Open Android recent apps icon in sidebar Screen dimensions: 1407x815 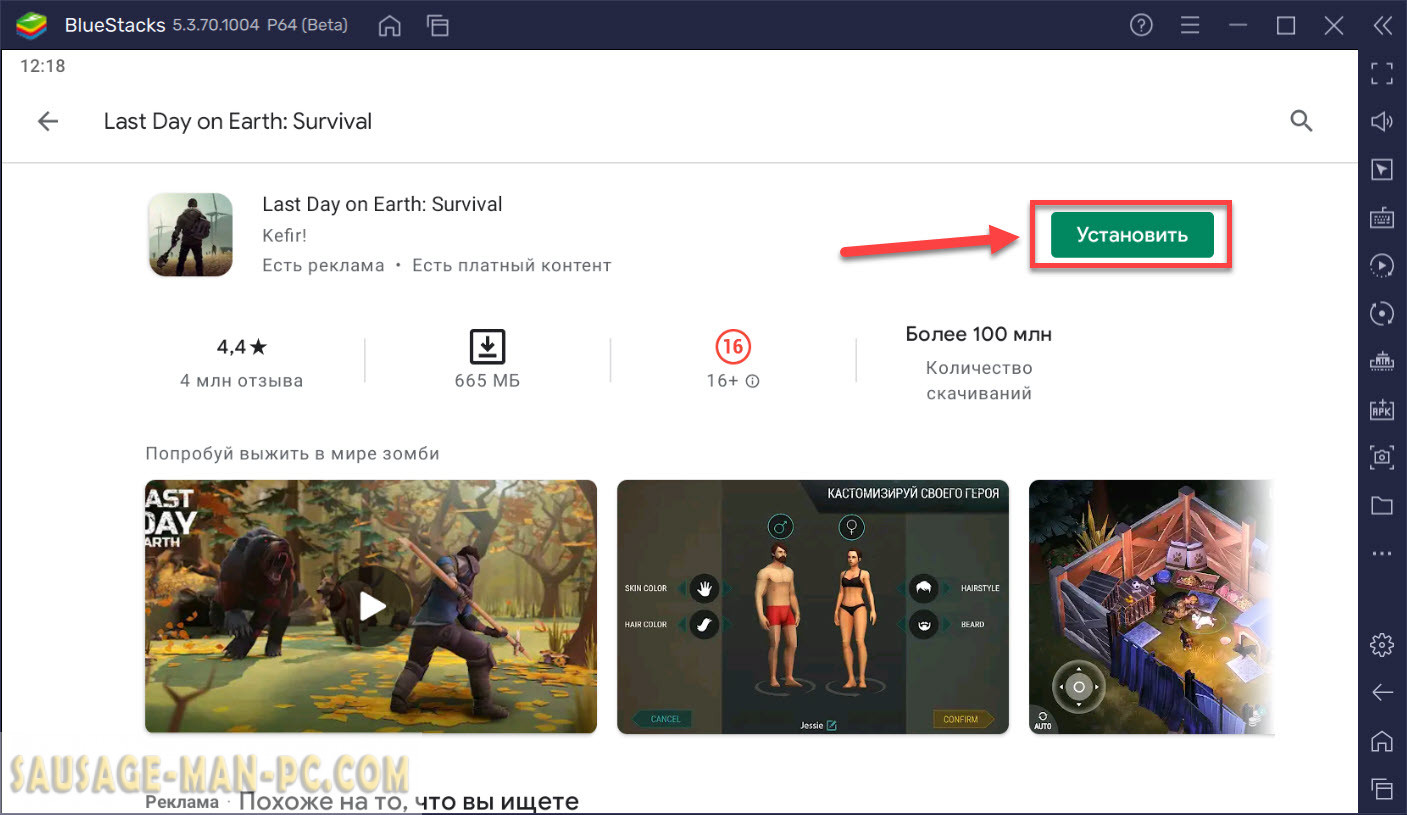[1382, 788]
